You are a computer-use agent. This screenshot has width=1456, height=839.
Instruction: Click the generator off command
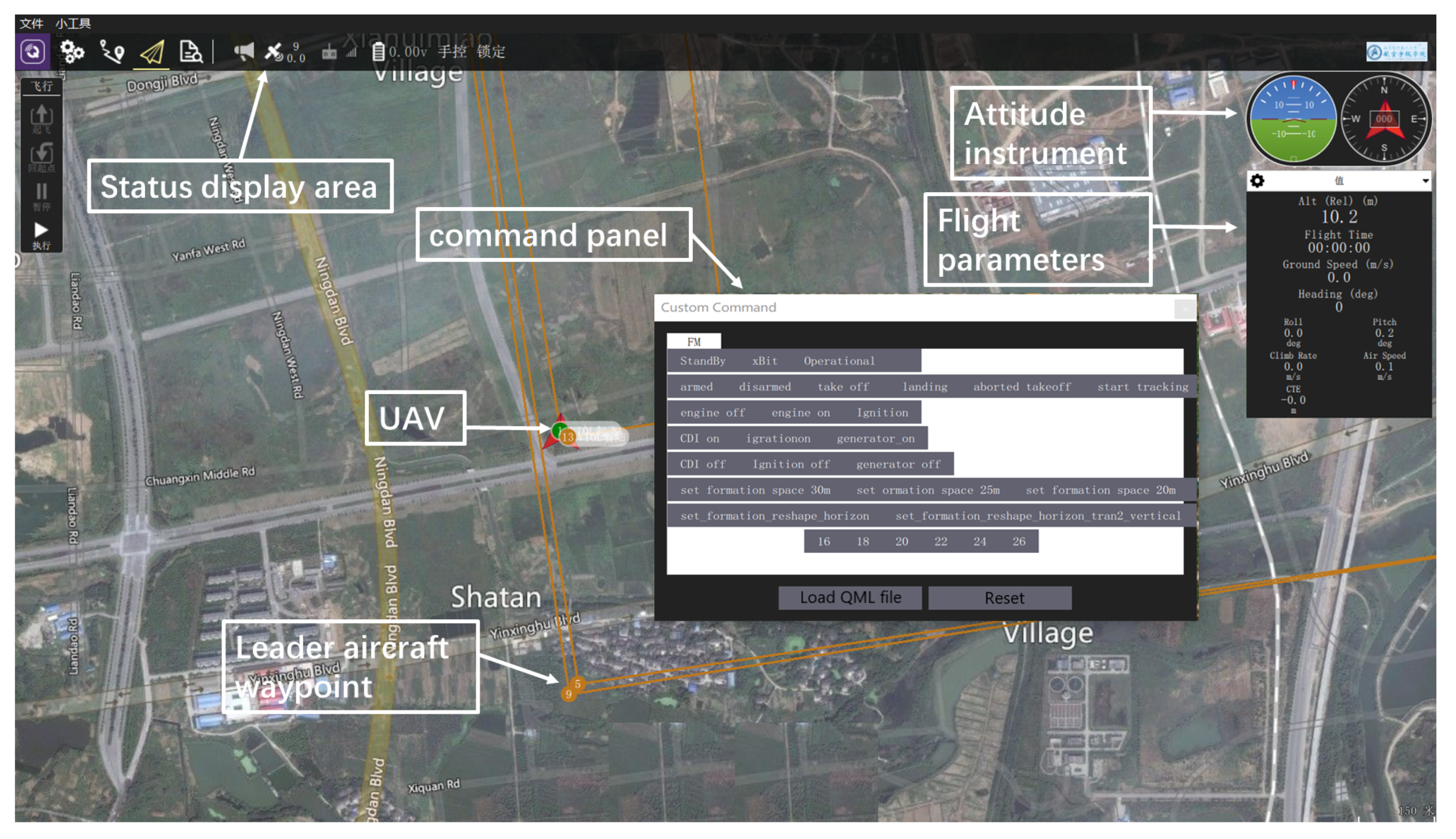[898, 465]
